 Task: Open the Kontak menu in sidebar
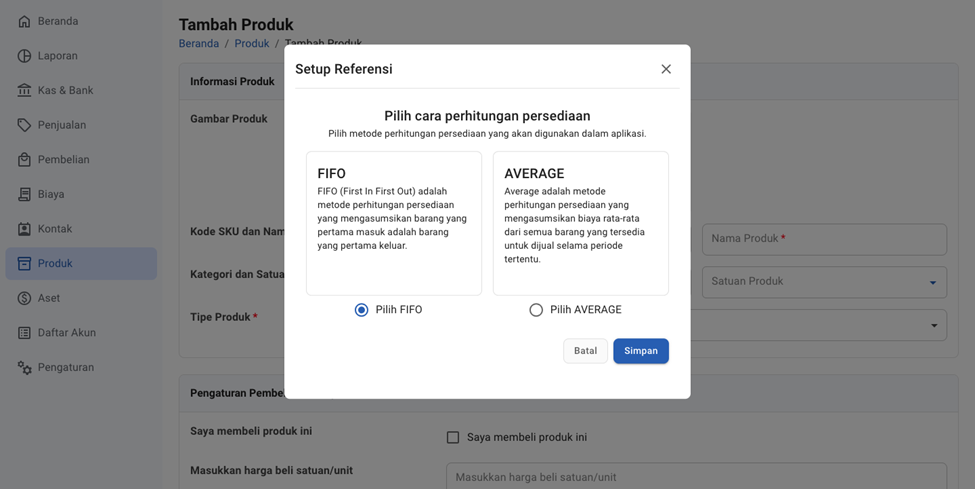[55, 229]
